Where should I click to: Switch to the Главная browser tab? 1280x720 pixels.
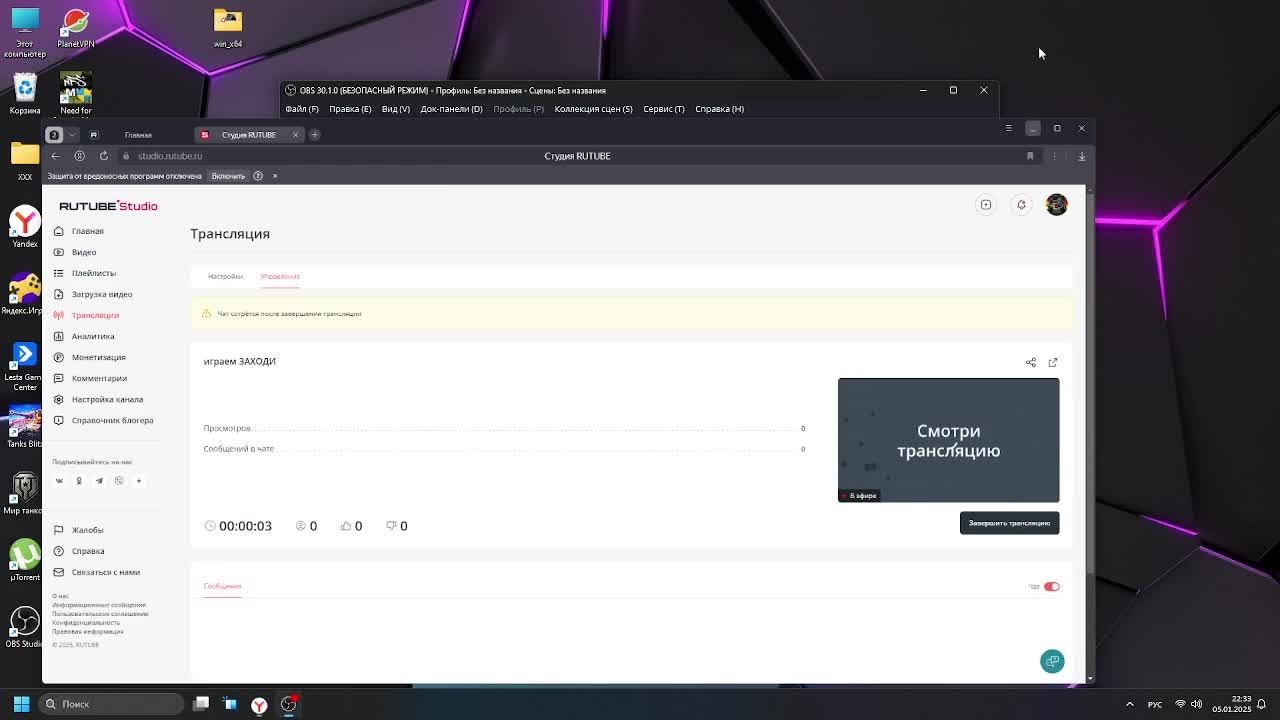point(138,135)
